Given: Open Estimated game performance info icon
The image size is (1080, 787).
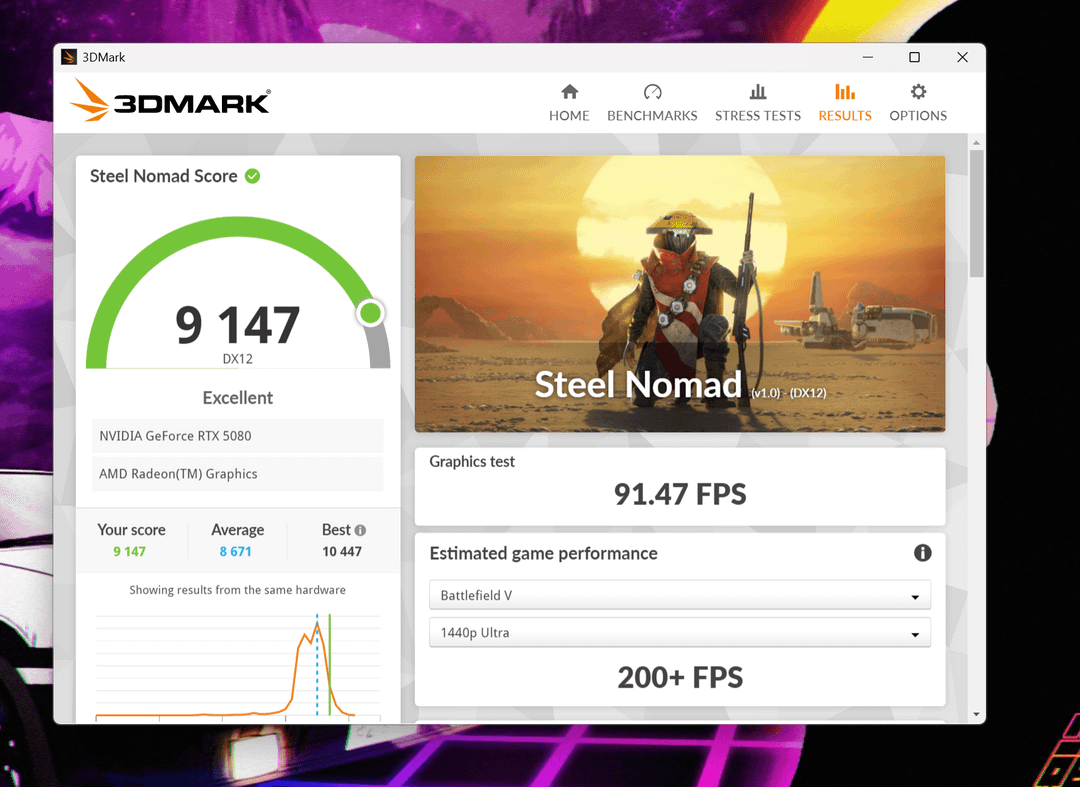Looking at the screenshot, I should point(922,553).
